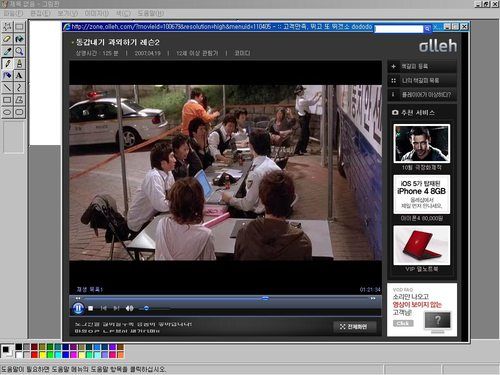Viewport: 500px width, 375px height.
Task: Select the Fill With Color bucket tool
Action: click(x=19, y=39)
